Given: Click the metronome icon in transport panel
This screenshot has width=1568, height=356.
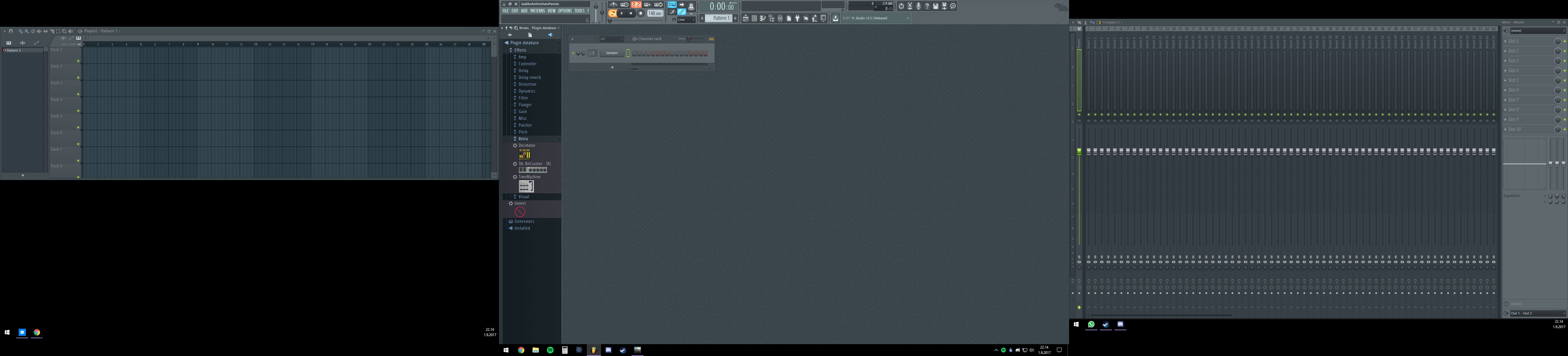Looking at the screenshot, I should 614,4.
